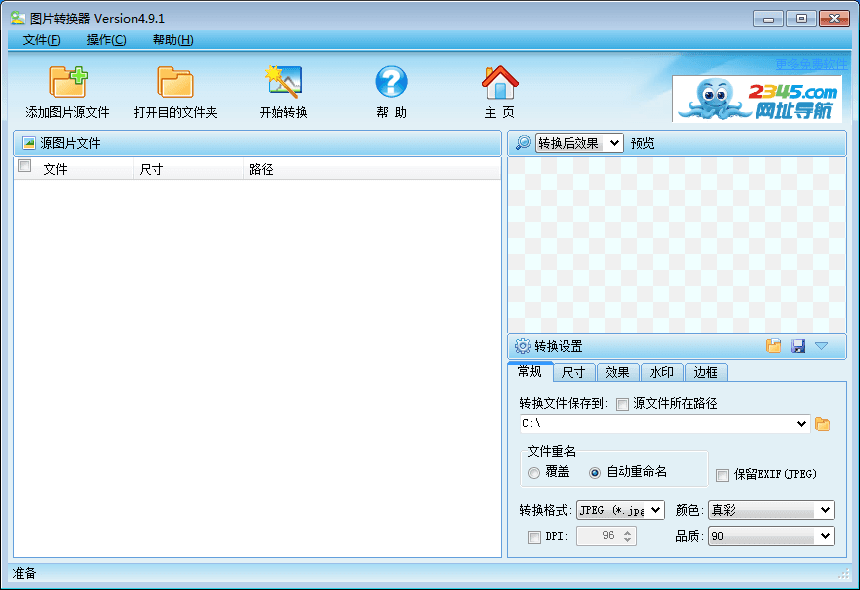Switch to the 水印 watermark tab
860x590 pixels.
[661, 372]
